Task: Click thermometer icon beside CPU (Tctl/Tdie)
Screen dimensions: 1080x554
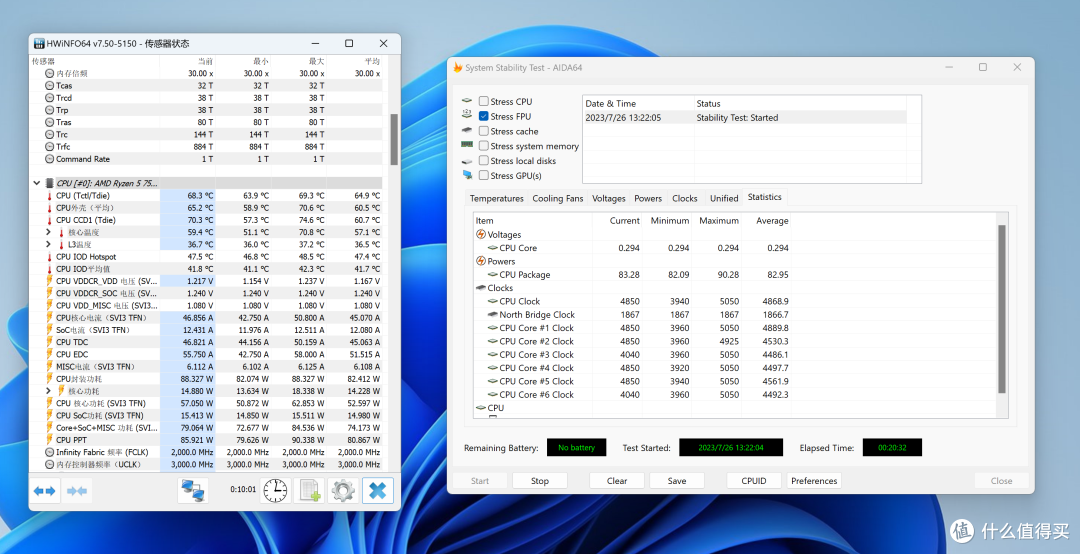Action: coord(50,196)
